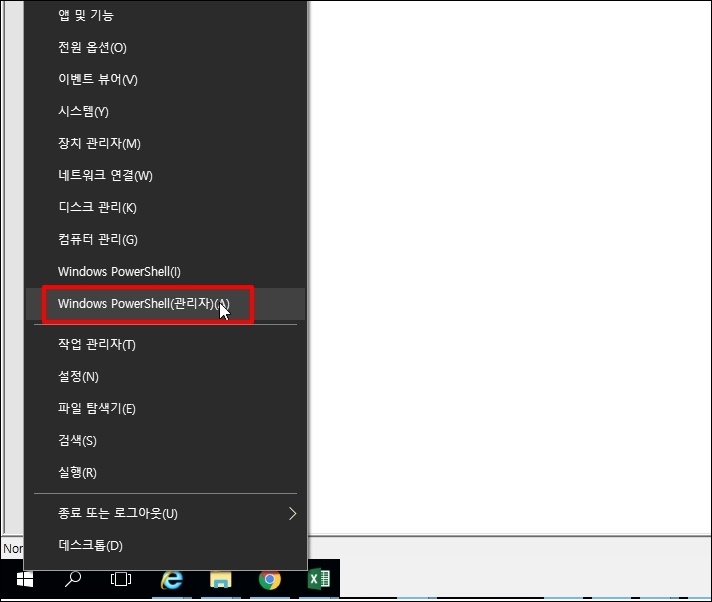
Task: Launch Internet Explorer from taskbar
Action: [x=172, y=580]
